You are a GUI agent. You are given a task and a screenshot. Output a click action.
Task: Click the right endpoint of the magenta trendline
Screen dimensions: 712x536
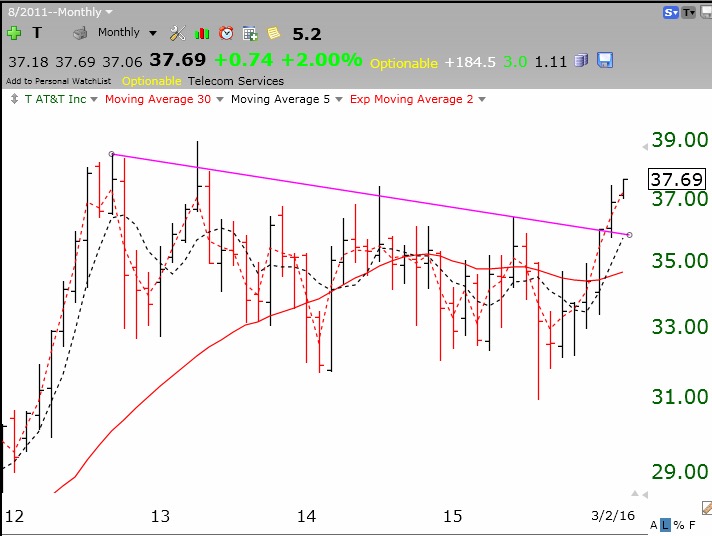point(629,235)
